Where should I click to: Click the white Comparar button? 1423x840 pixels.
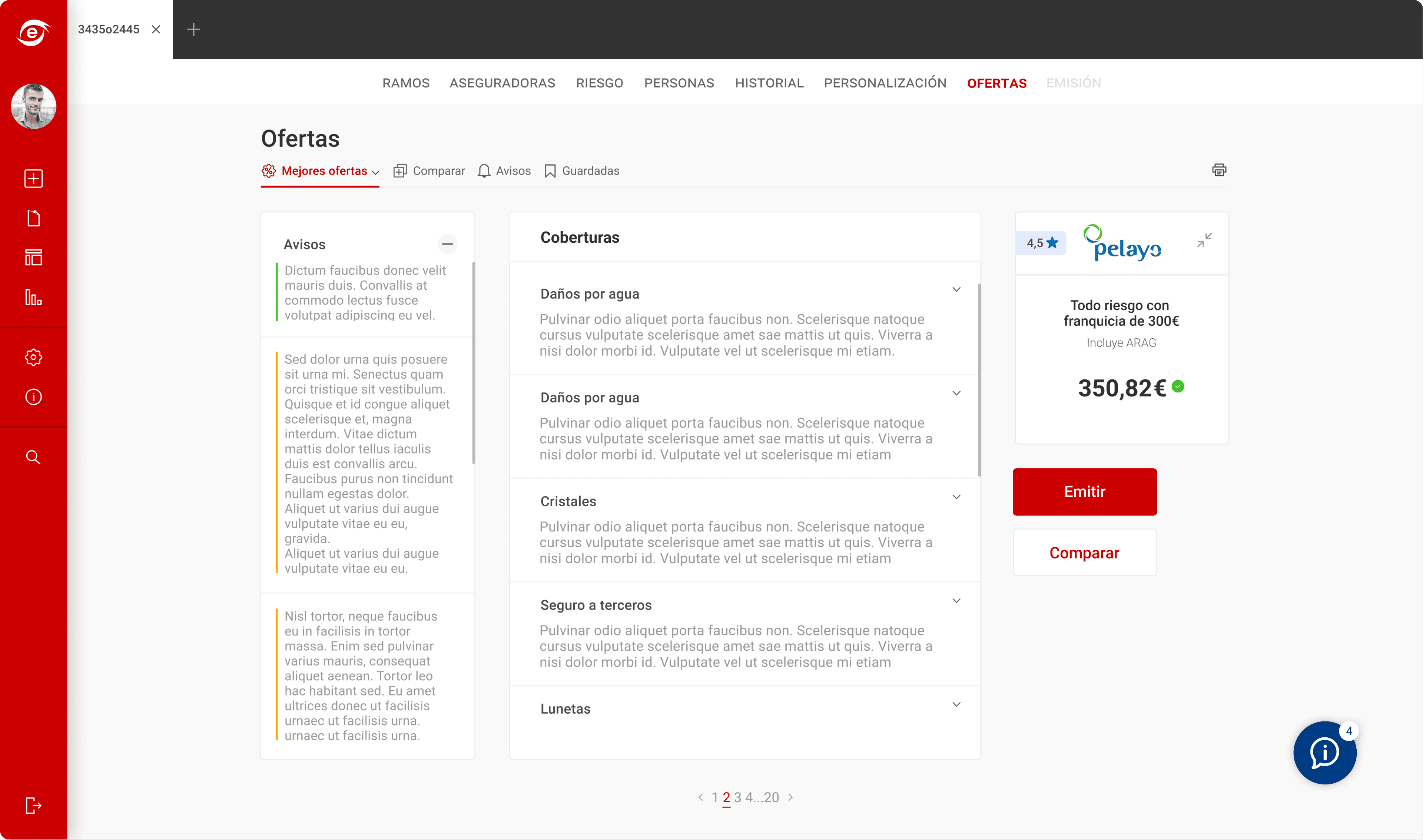coord(1085,553)
